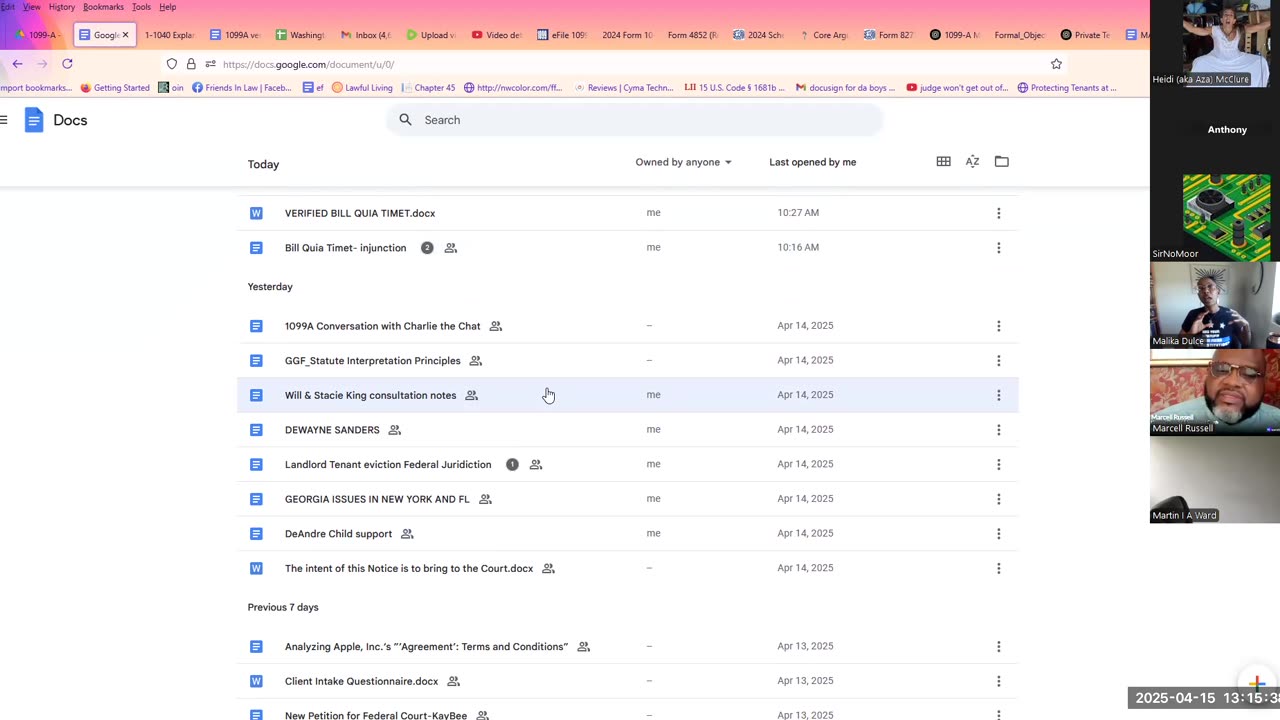This screenshot has width=1280, height=720.
Task: Click the browser back arrow
Action: click(x=17, y=64)
